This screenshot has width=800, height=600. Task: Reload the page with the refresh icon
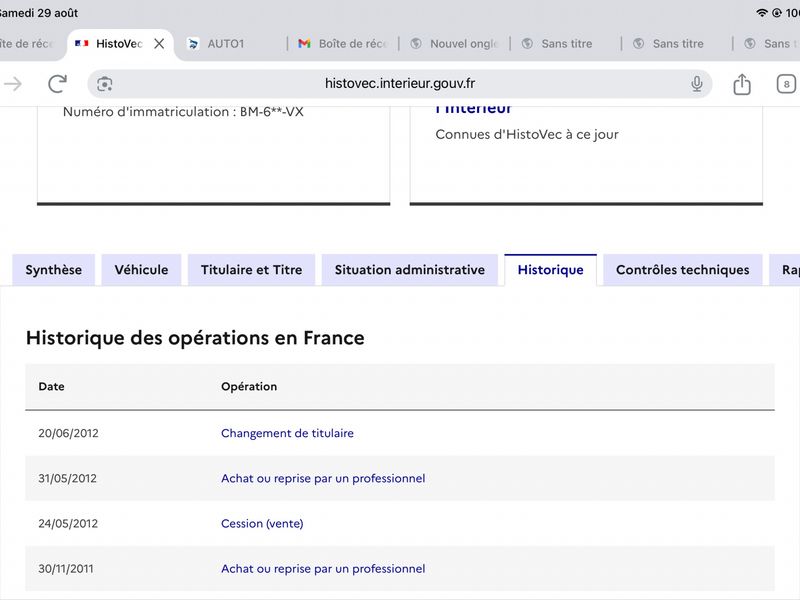click(x=57, y=84)
